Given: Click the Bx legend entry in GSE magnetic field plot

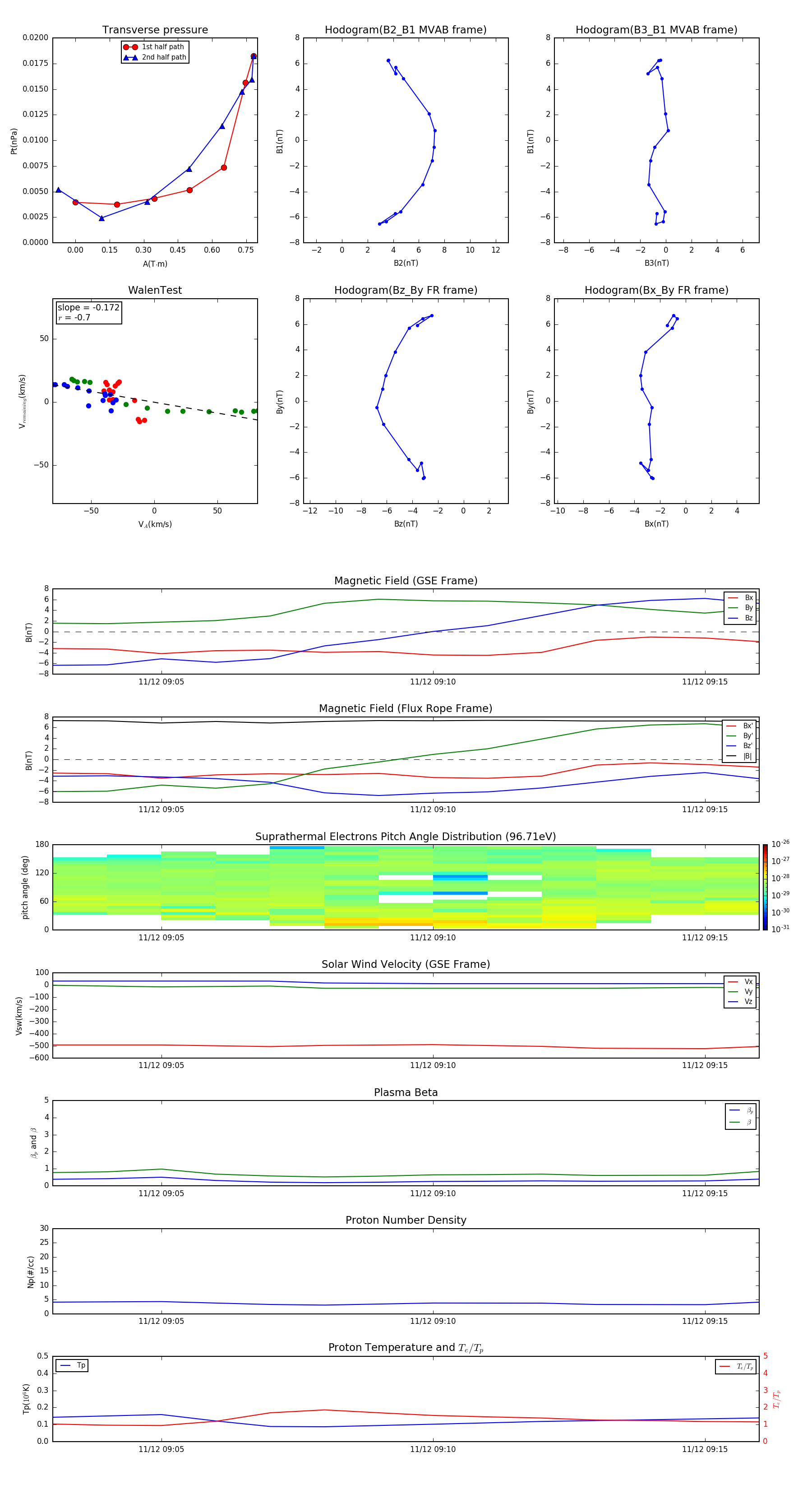Looking at the screenshot, I should (740, 598).
